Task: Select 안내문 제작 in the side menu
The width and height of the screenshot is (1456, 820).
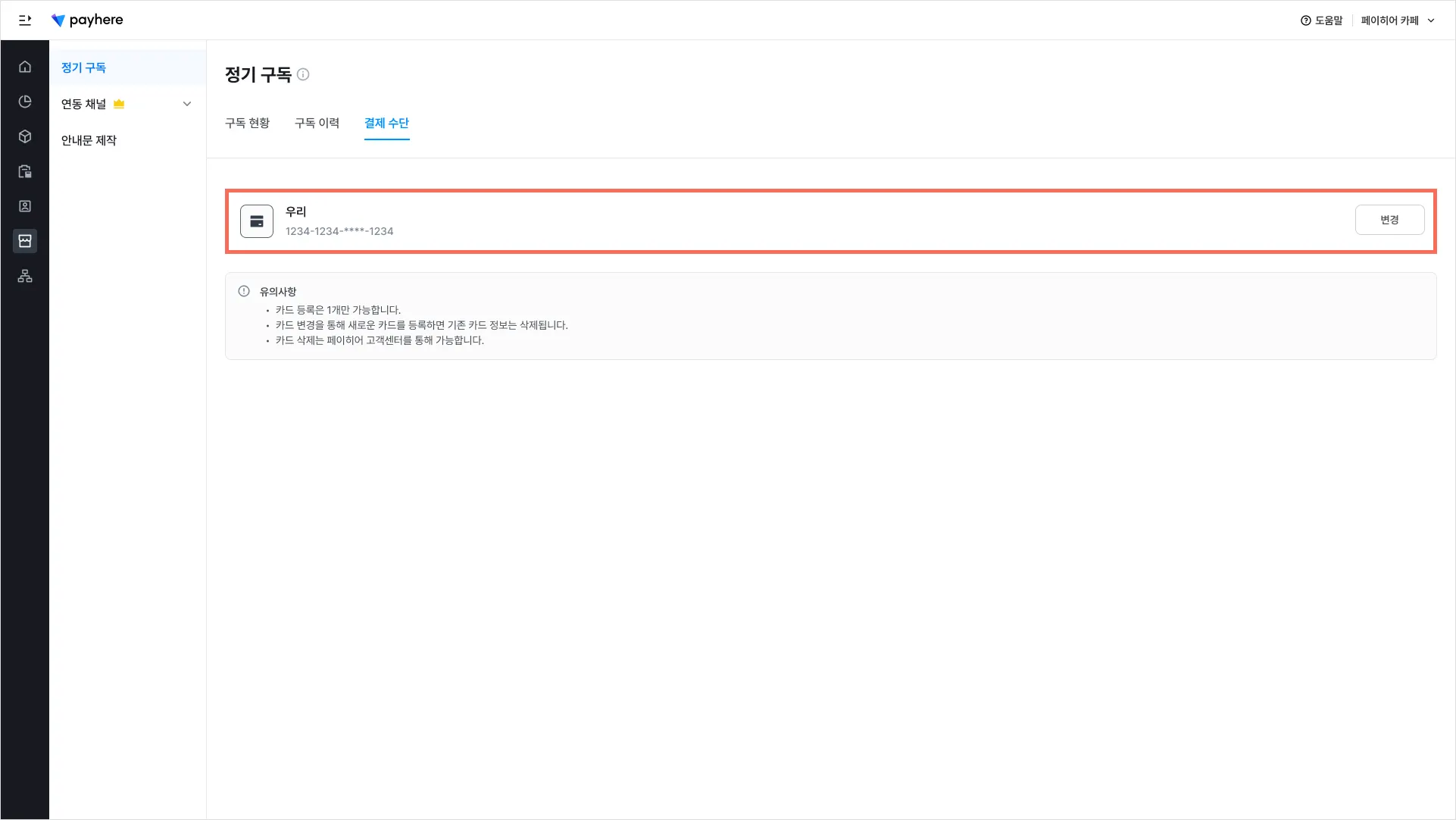Action: [89, 140]
